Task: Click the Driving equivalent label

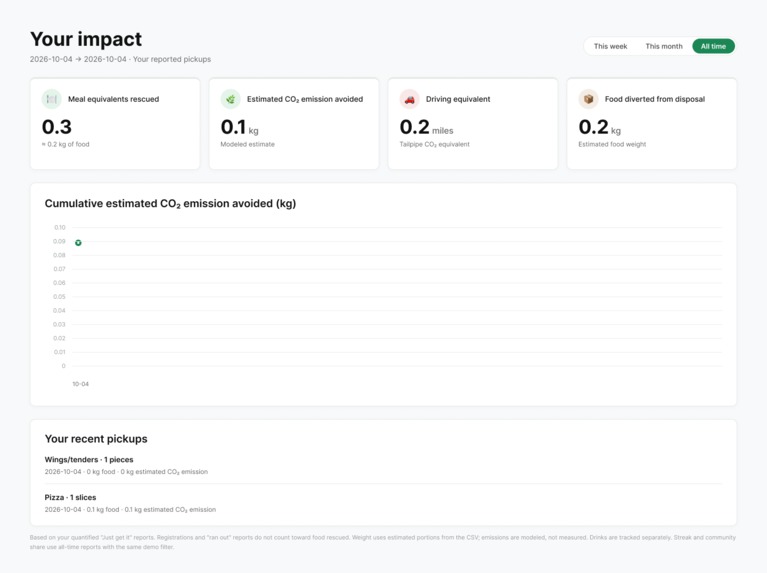Action: (458, 99)
